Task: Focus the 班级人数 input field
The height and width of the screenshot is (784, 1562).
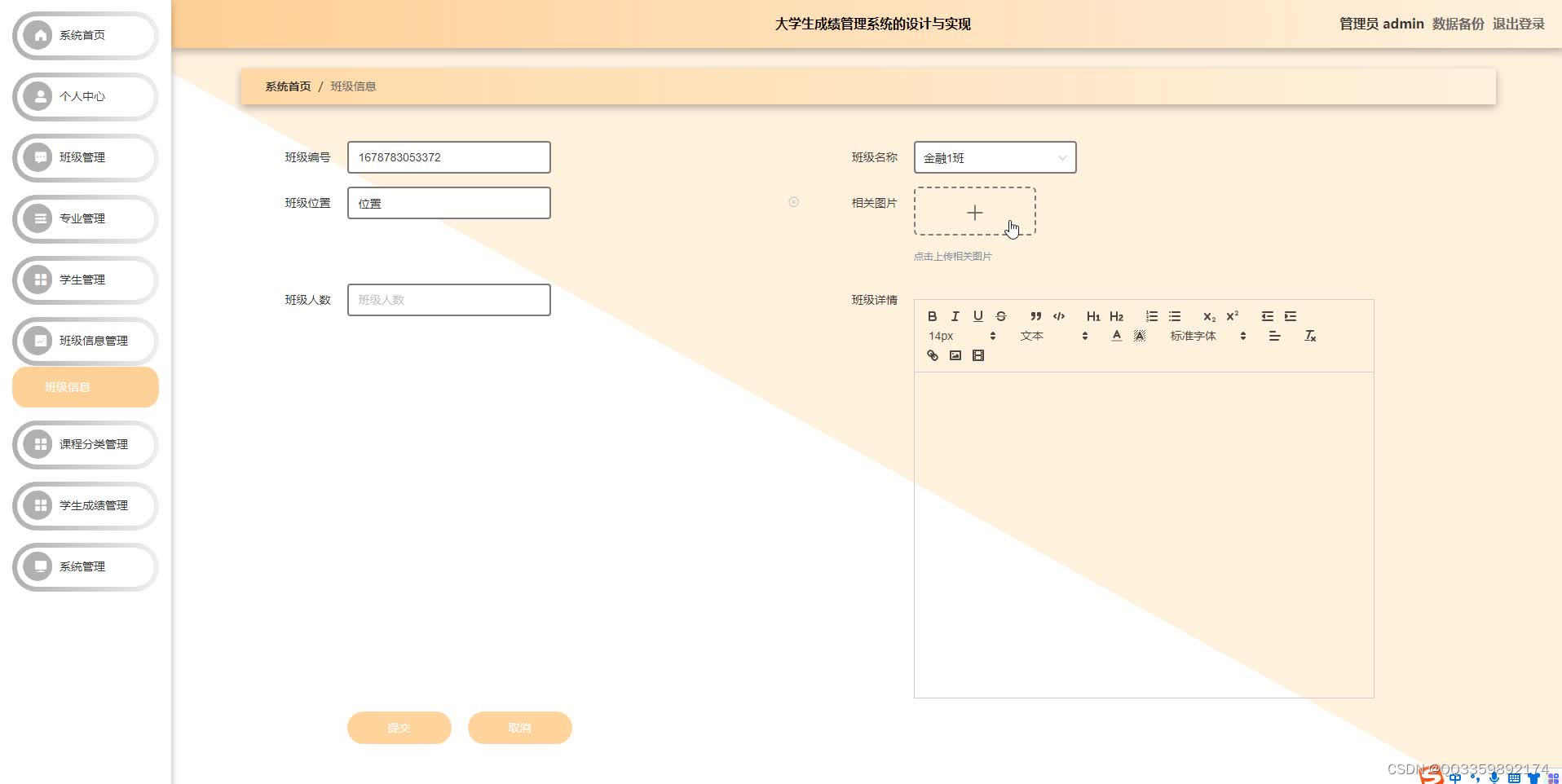Action: (x=448, y=300)
